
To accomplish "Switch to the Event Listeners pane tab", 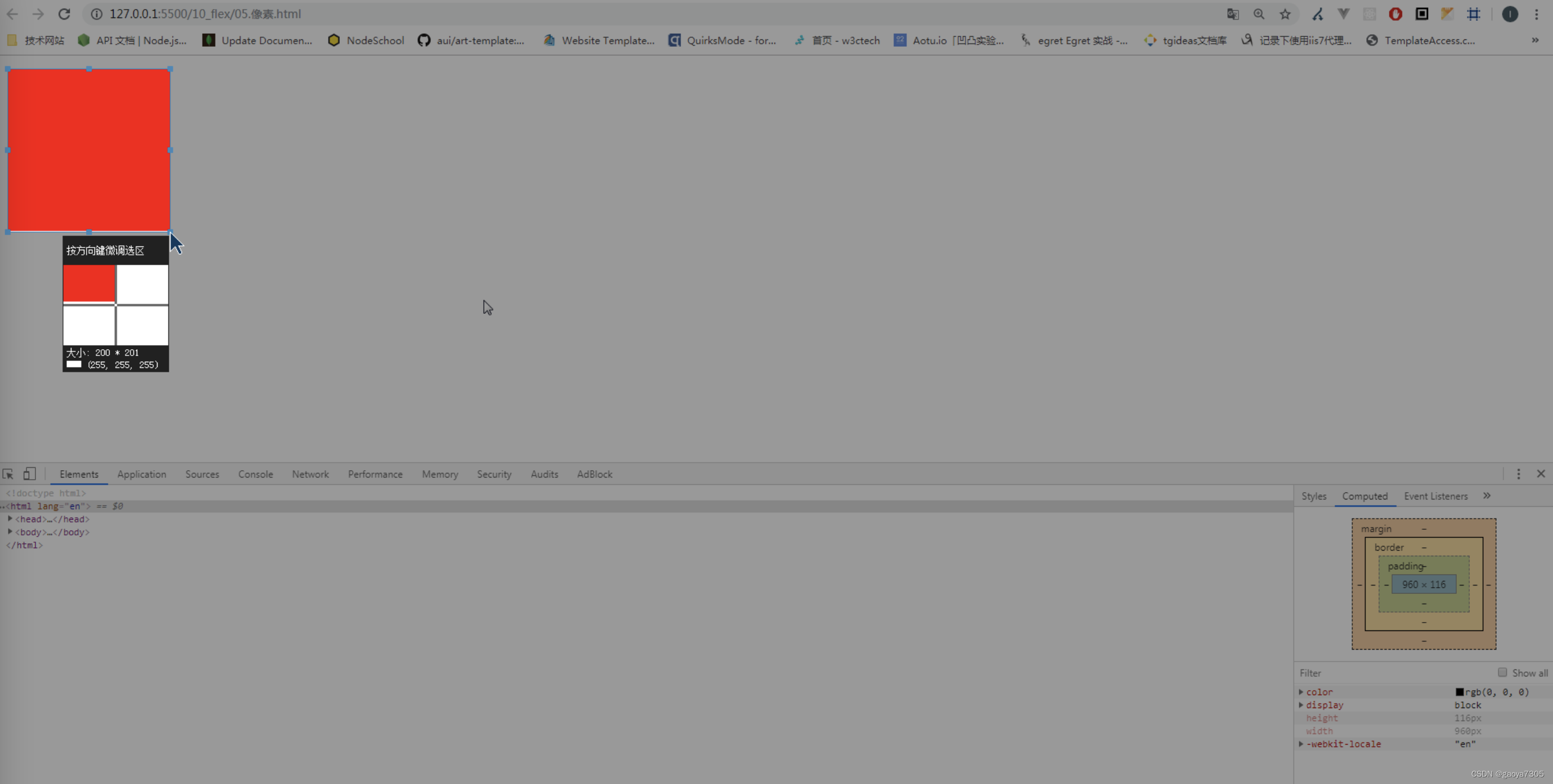I will tap(1436, 496).
